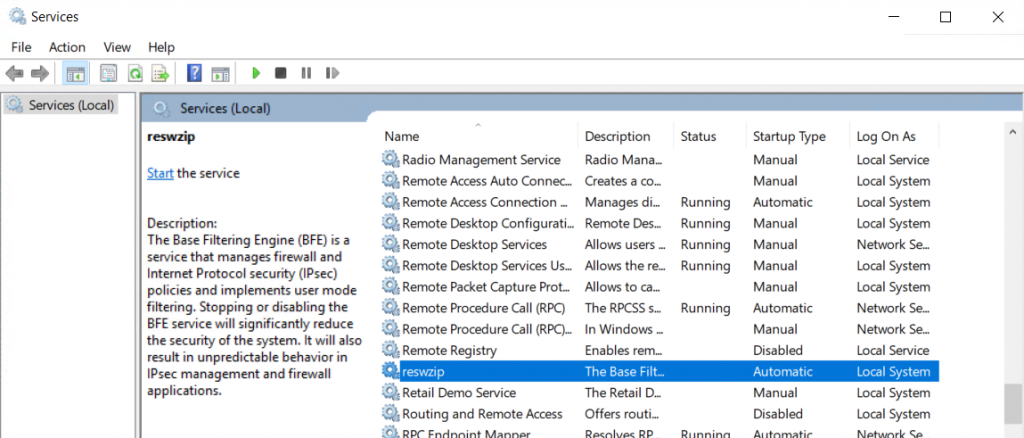Toggle Show/Hide Console Tree toolbar icon

point(75,73)
